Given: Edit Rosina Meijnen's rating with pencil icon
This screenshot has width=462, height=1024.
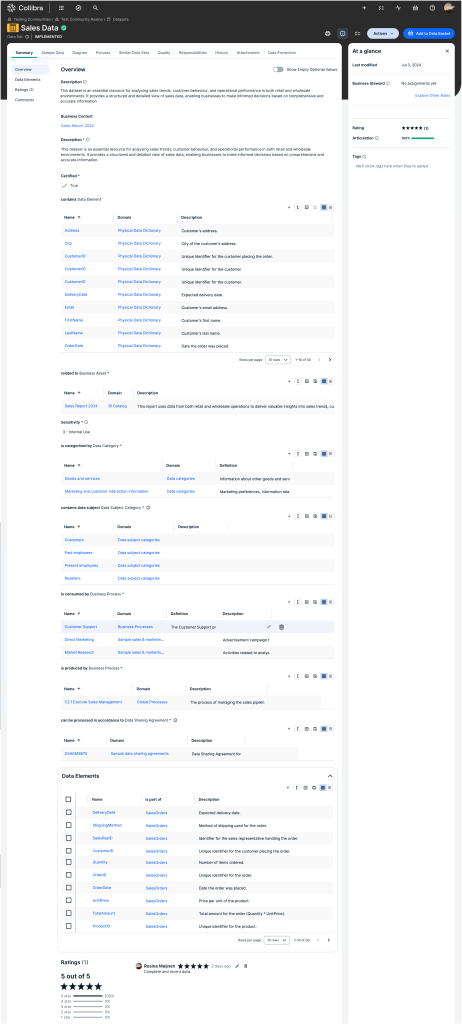Looking at the screenshot, I should [237, 966].
